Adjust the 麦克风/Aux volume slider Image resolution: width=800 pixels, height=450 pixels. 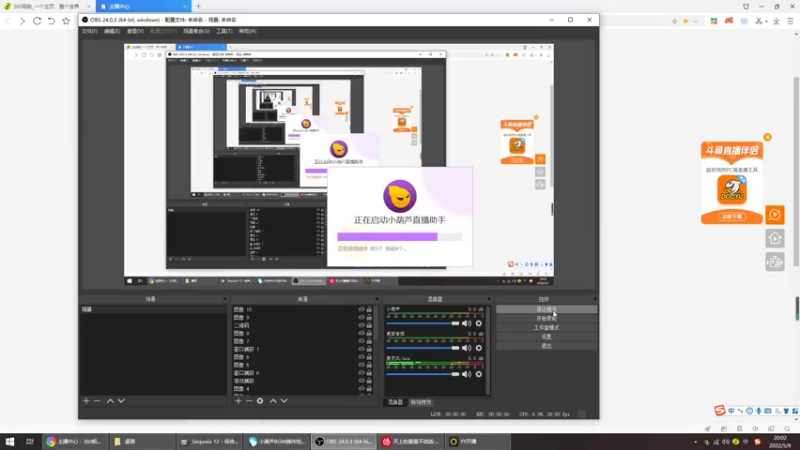(422, 374)
